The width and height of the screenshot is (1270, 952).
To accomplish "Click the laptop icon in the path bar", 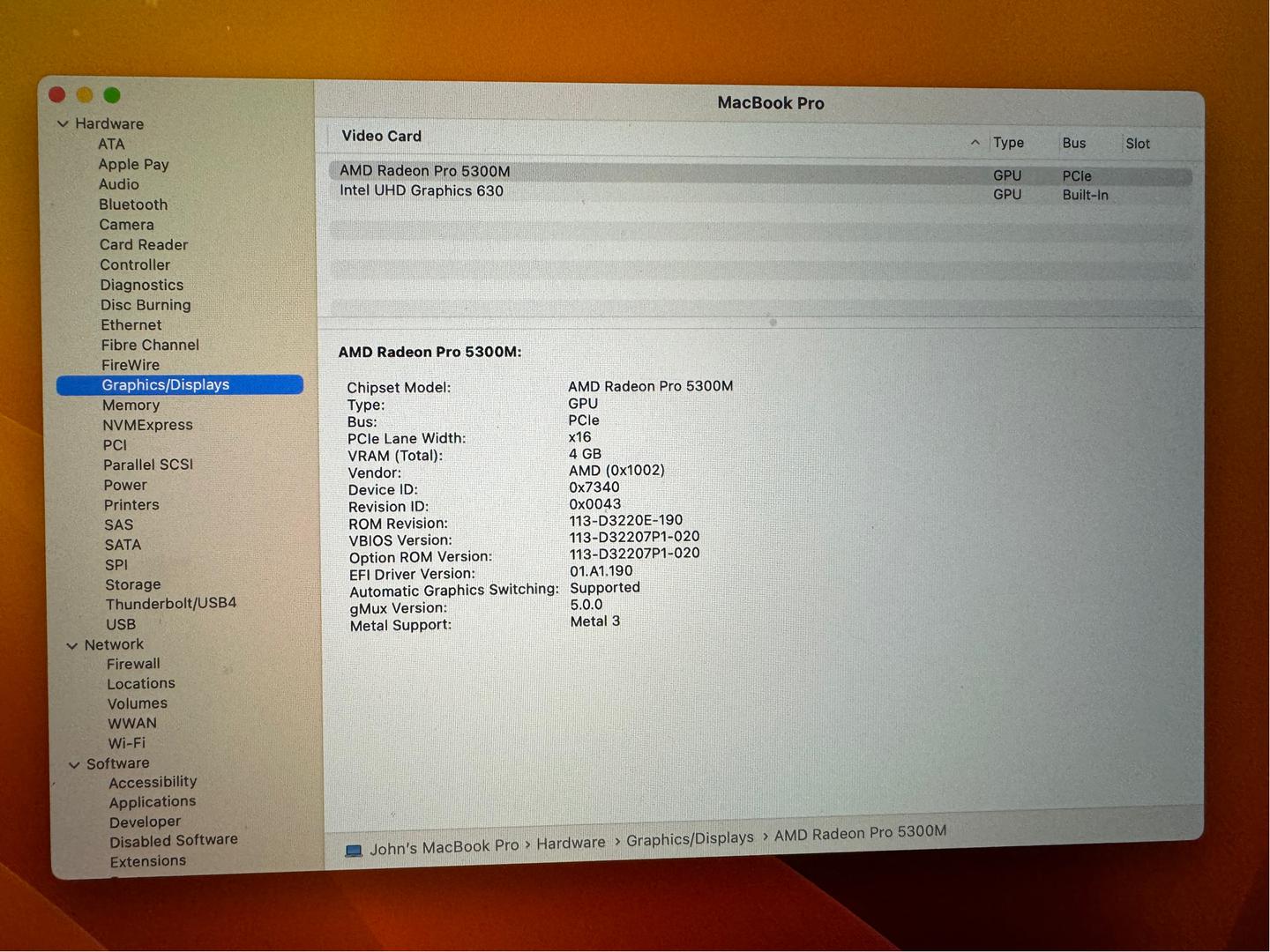I will tap(354, 851).
